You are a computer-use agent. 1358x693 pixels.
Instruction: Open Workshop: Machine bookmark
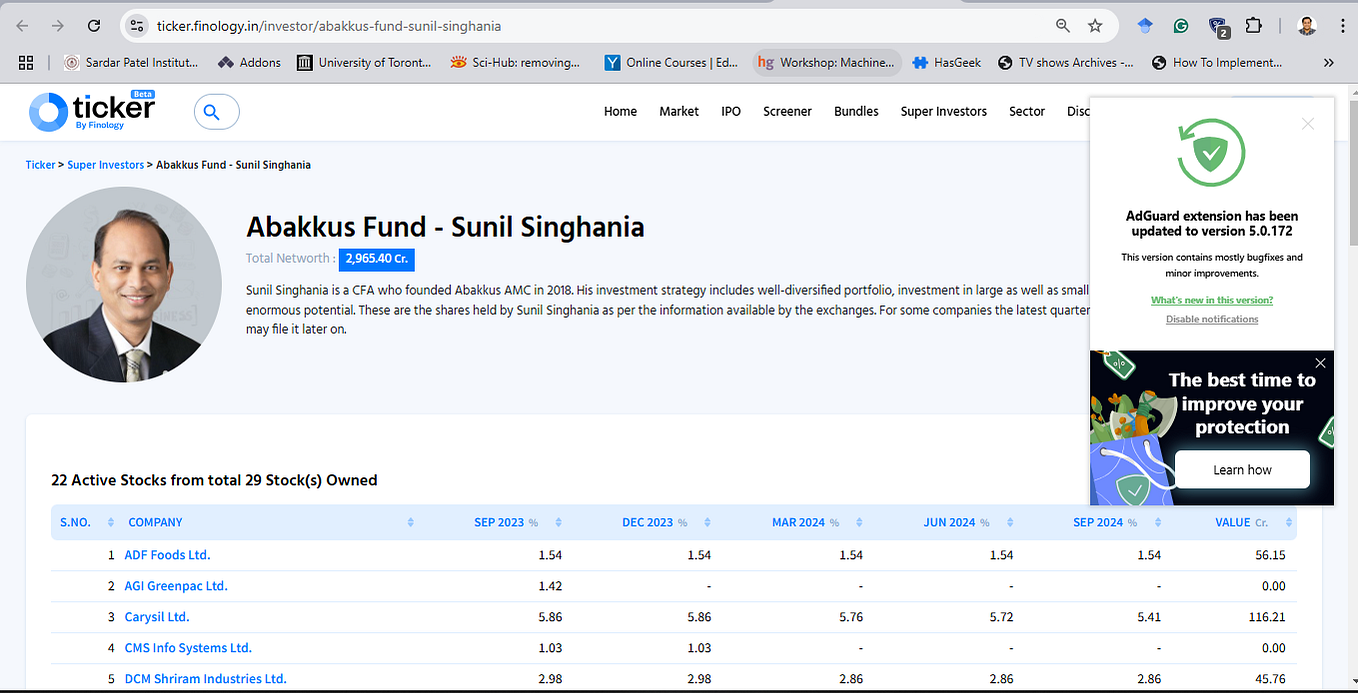click(x=826, y=62)
